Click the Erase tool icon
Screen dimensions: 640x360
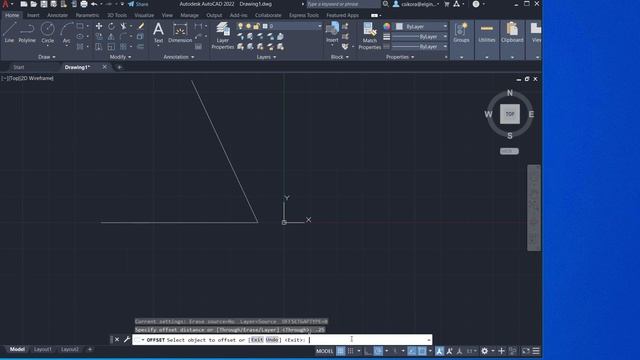[141, 26]
